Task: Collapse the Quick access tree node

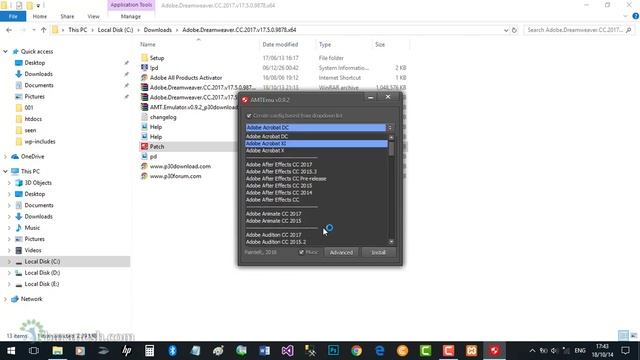Action: click(5, 51)
